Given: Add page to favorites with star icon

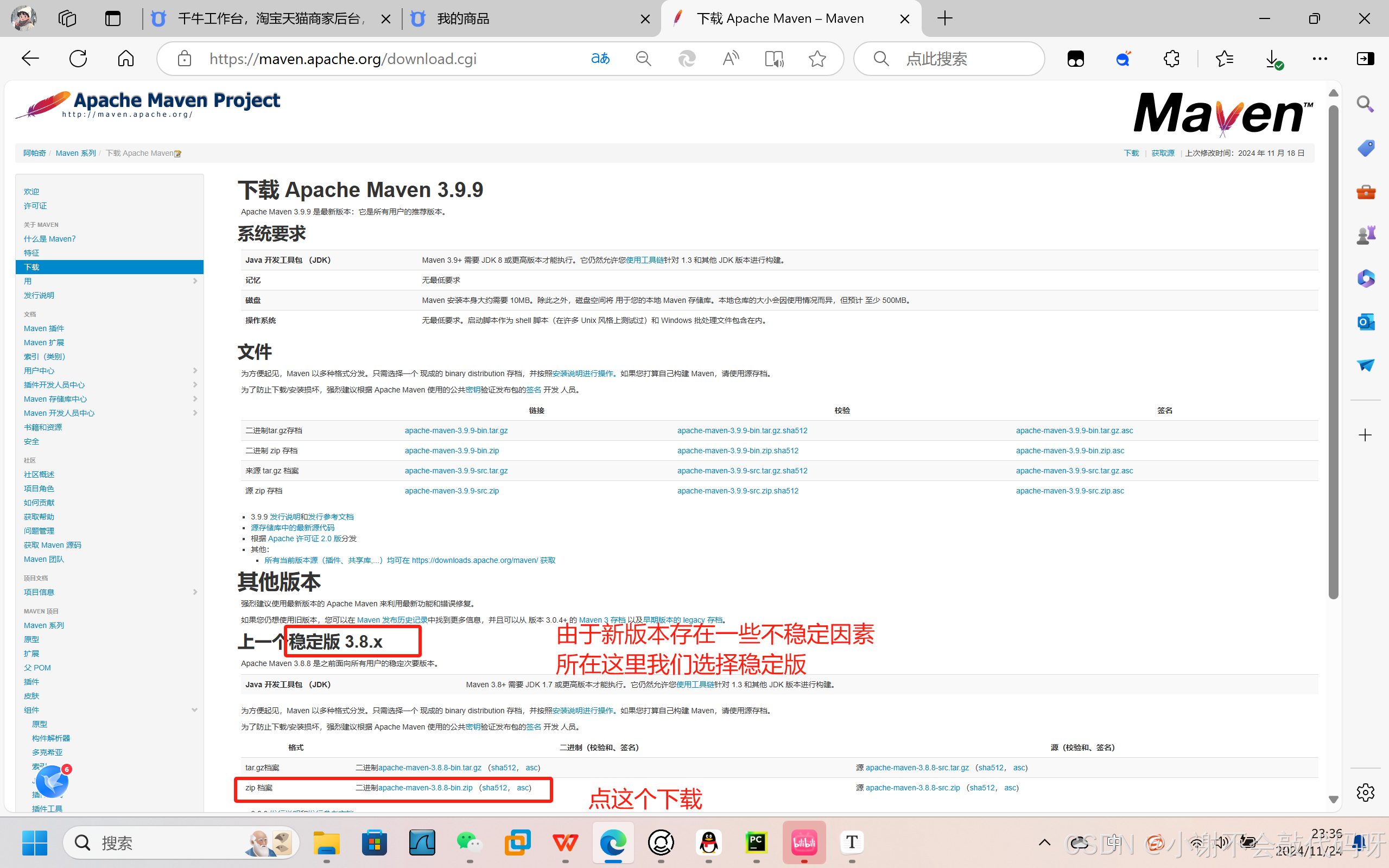Looking at the screenshot, I should [817, 59].
